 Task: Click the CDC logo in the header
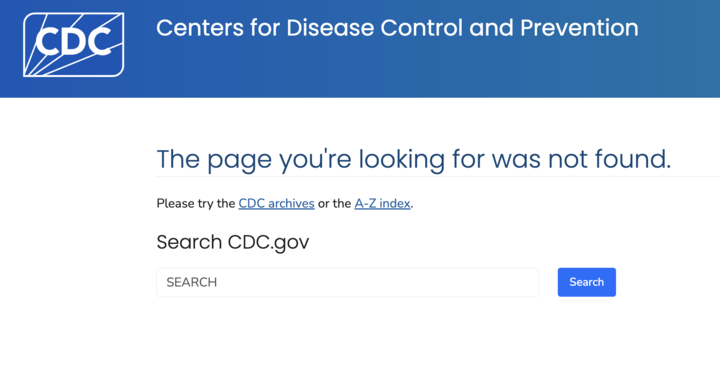point(73,45)
